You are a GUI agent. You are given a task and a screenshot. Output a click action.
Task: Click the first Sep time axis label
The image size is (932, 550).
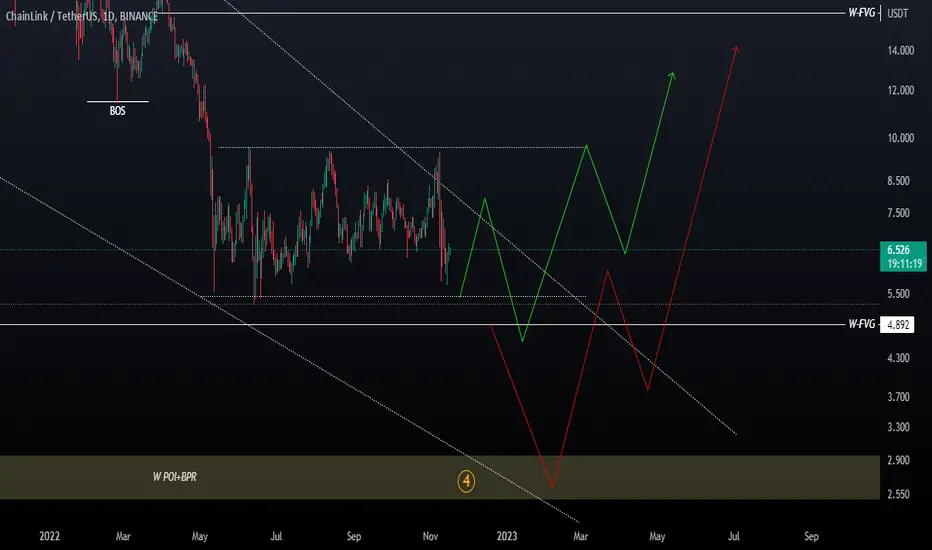coord(354,536)
